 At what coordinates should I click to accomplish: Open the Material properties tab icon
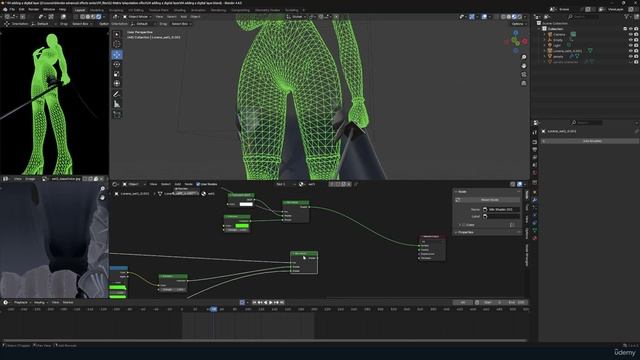pos(535,238)
